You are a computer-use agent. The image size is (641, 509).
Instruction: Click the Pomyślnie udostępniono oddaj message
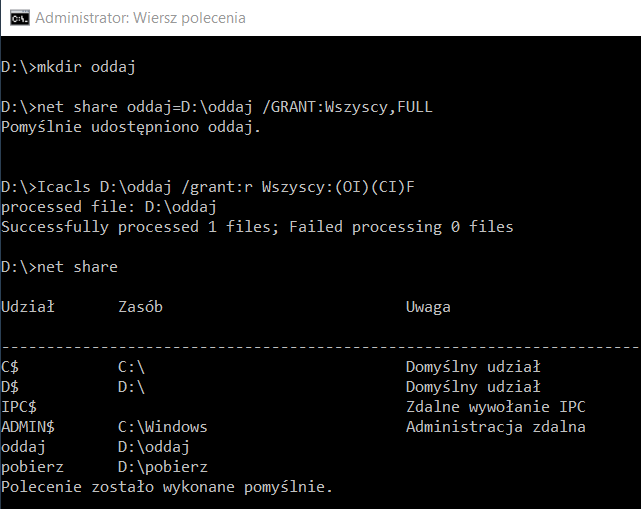point(131,127)
